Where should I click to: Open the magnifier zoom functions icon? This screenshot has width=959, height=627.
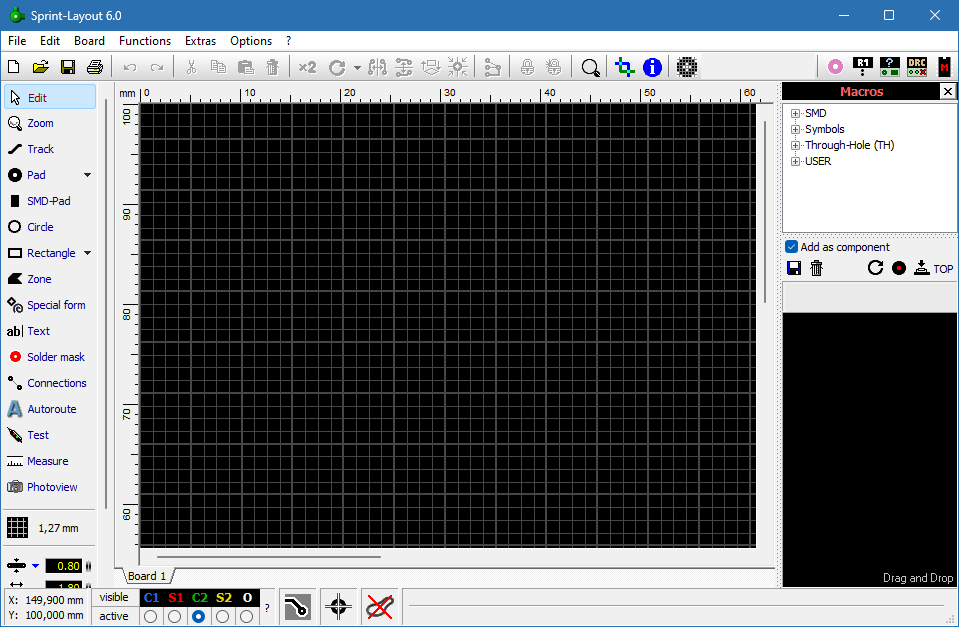[x=590, y=67]
